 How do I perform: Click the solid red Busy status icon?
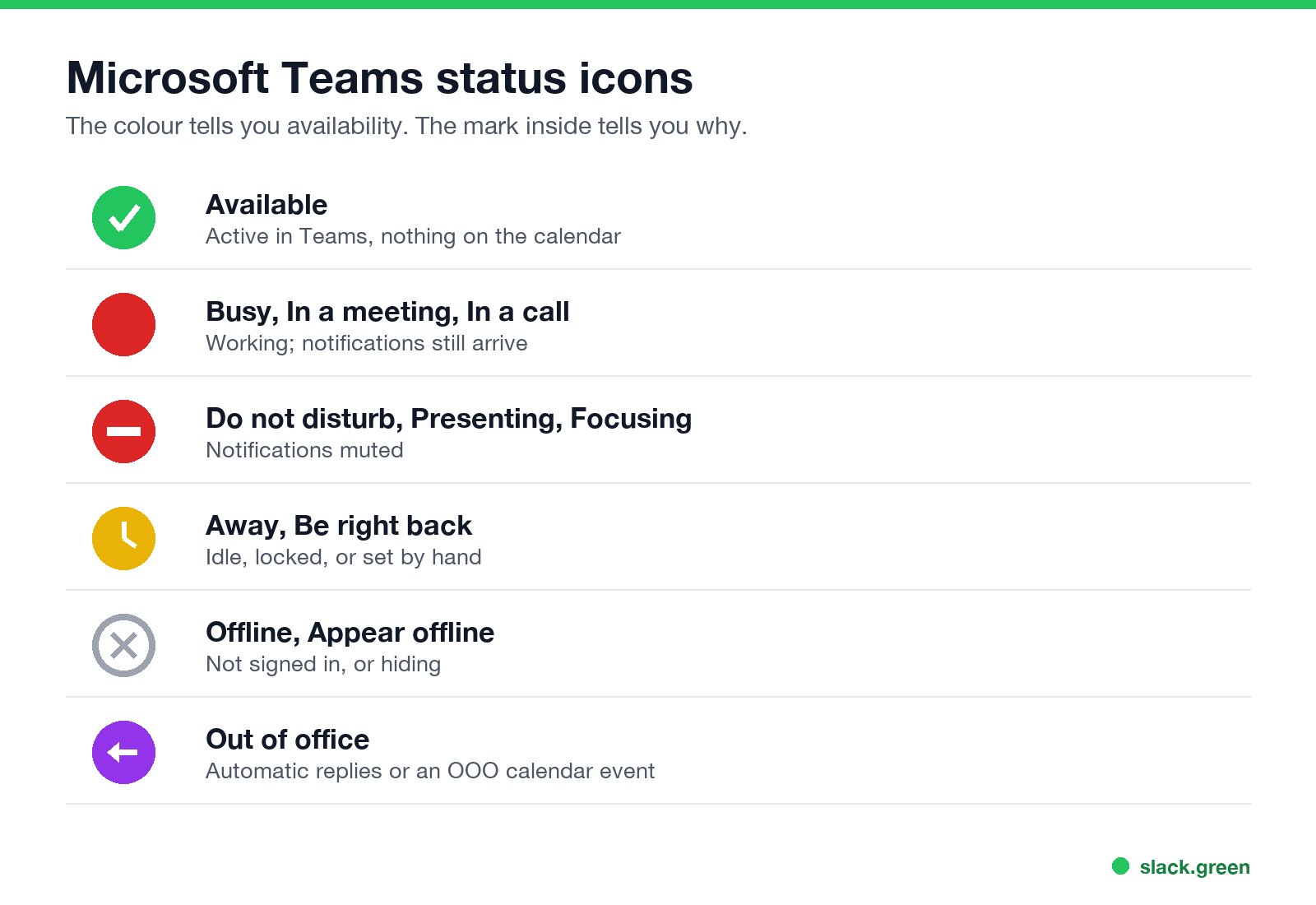click(x=123, y=325)
